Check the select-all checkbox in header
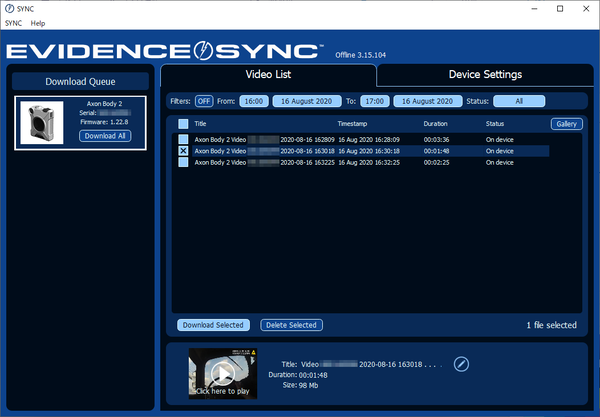This screenshot has width=600, height=417. [x=183, y=124]
